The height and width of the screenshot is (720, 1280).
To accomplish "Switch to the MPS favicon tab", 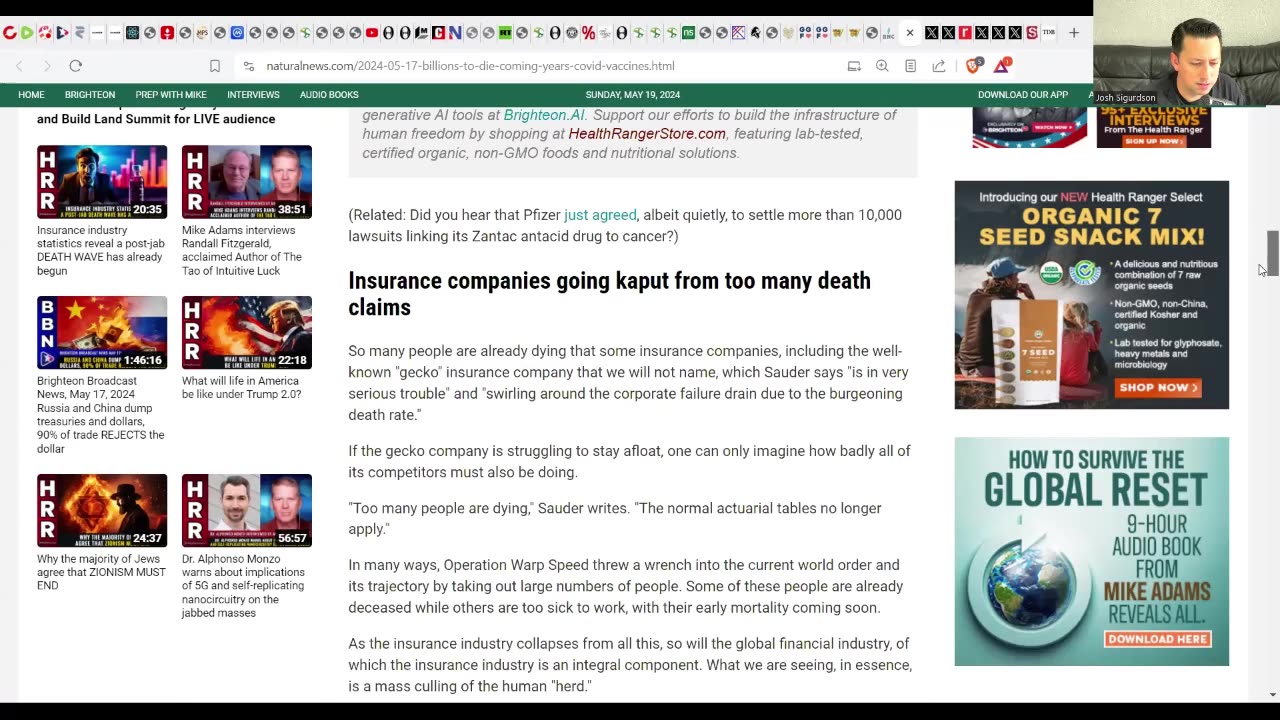I will point(202,33).
